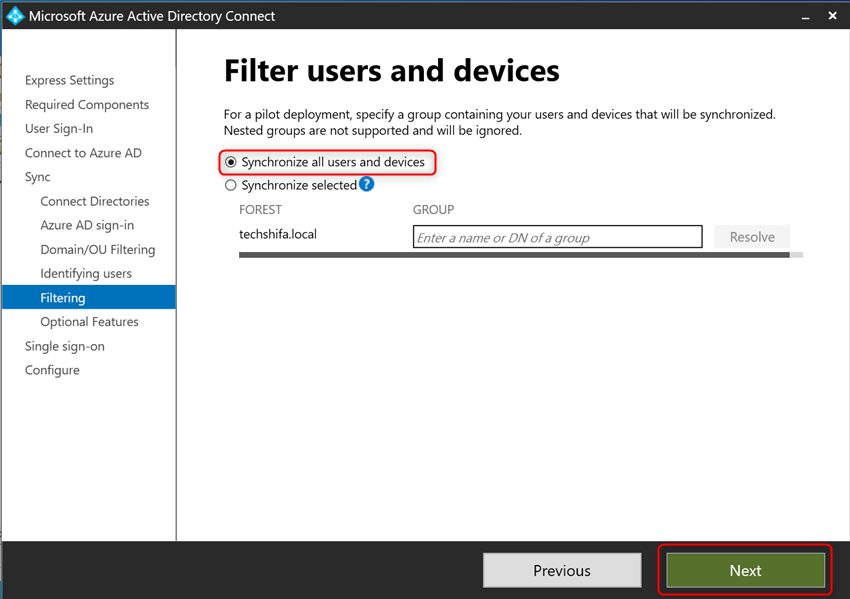Click the Previous button
The image size is (850, 599).
pos(562,570)
